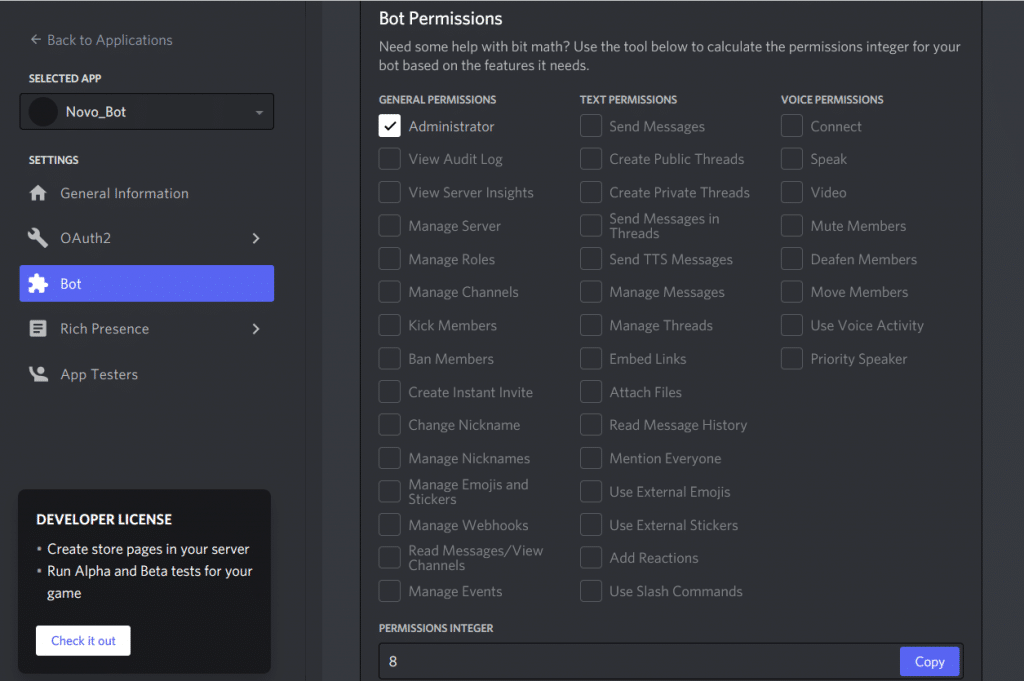
Task: Enable Use External Emojis
Action: pos(591,492)
